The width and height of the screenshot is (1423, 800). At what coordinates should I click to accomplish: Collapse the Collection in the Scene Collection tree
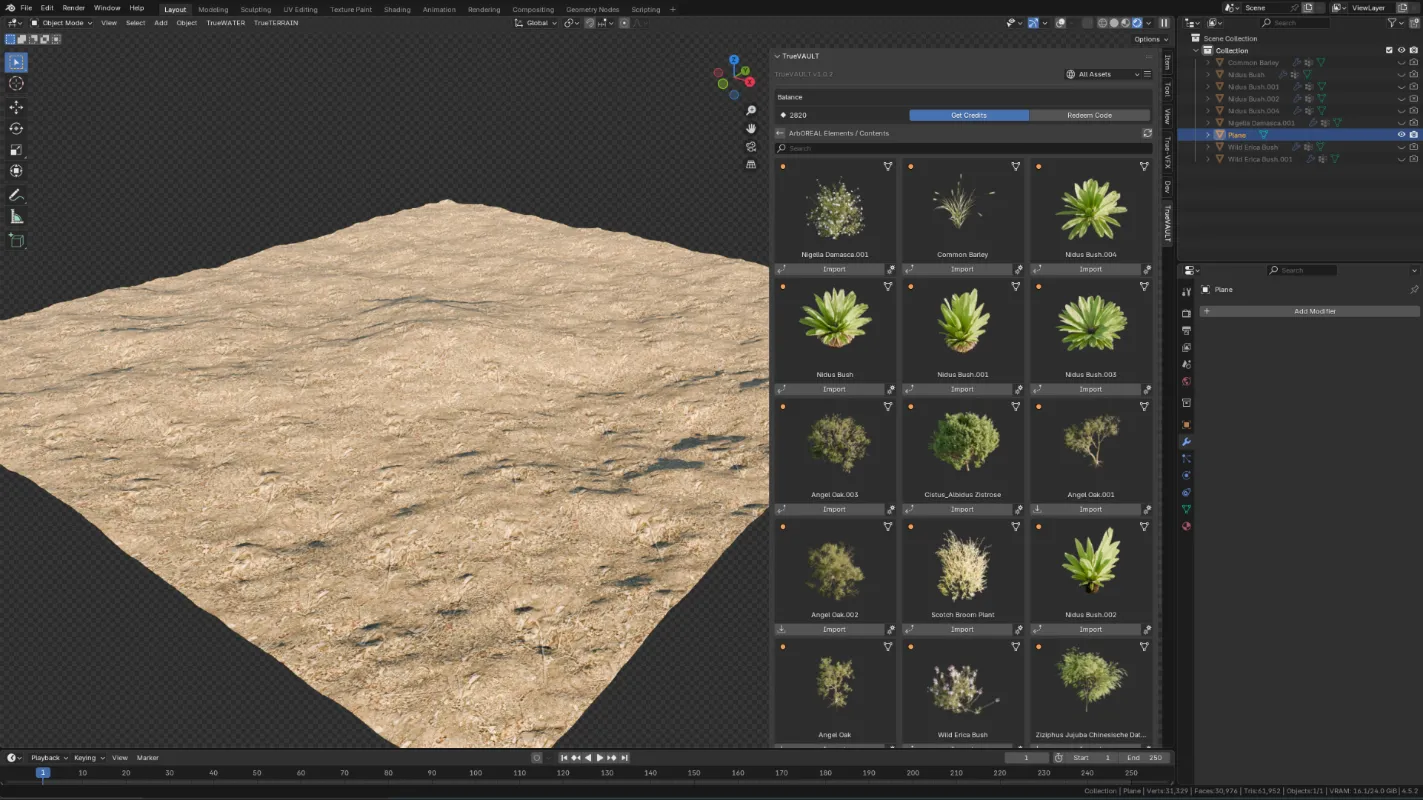1196,50
